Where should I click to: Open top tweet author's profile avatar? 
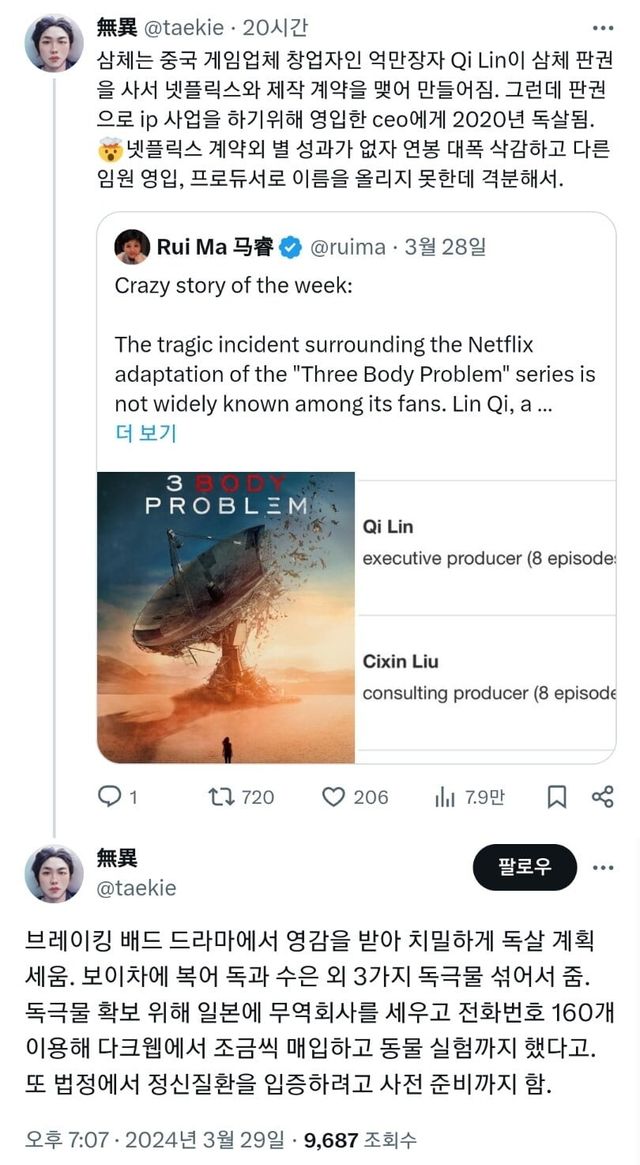[53, 43]
